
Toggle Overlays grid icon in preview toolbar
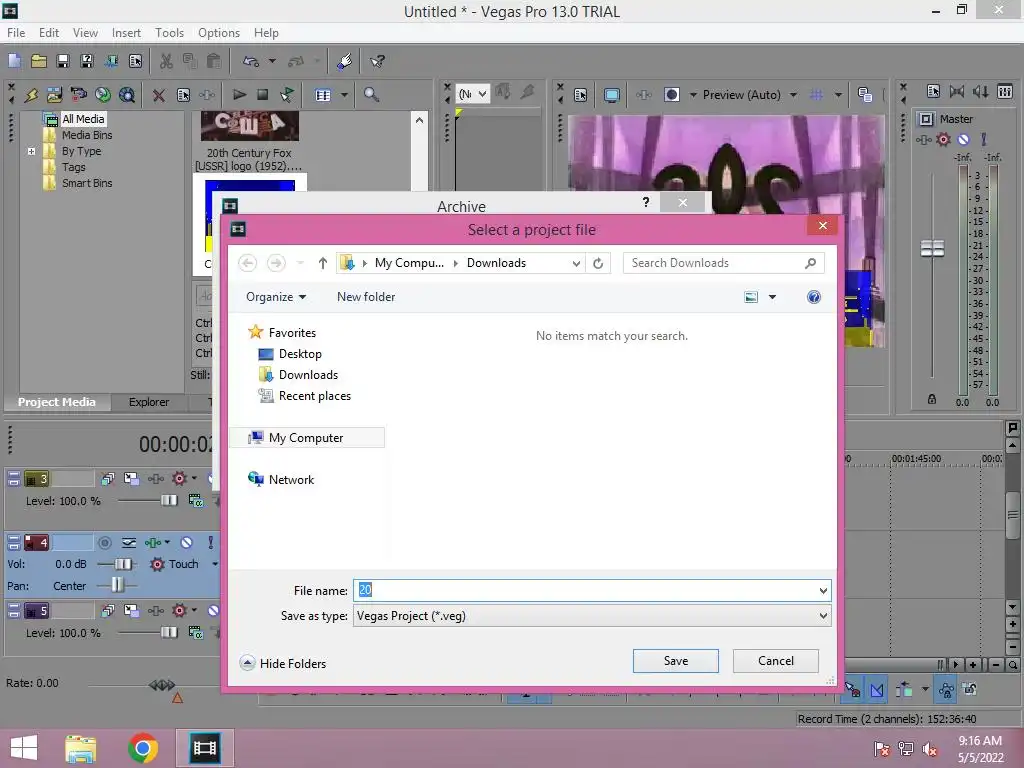(816, 95)
